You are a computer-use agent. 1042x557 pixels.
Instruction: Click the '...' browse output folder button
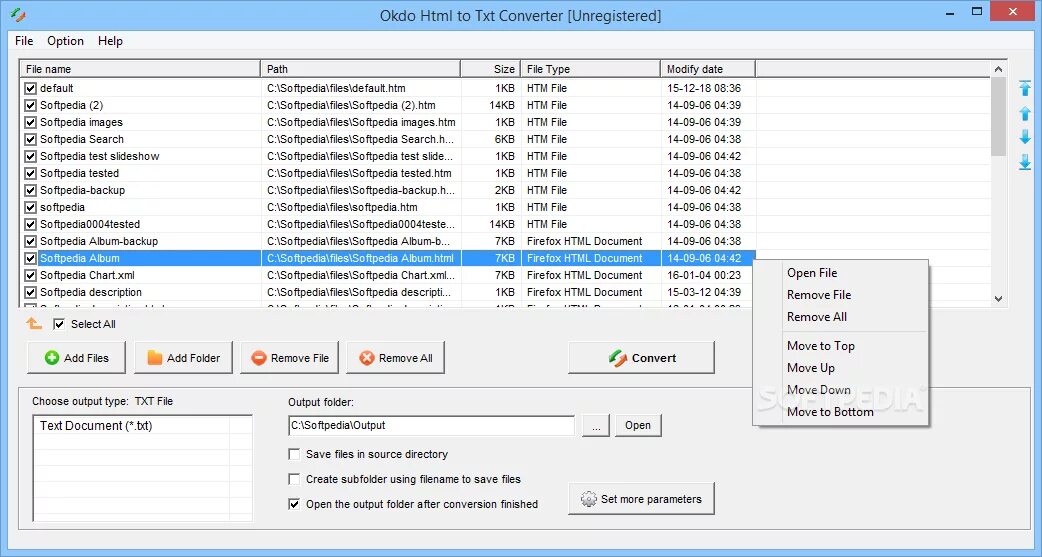click(x=596, y=425)
